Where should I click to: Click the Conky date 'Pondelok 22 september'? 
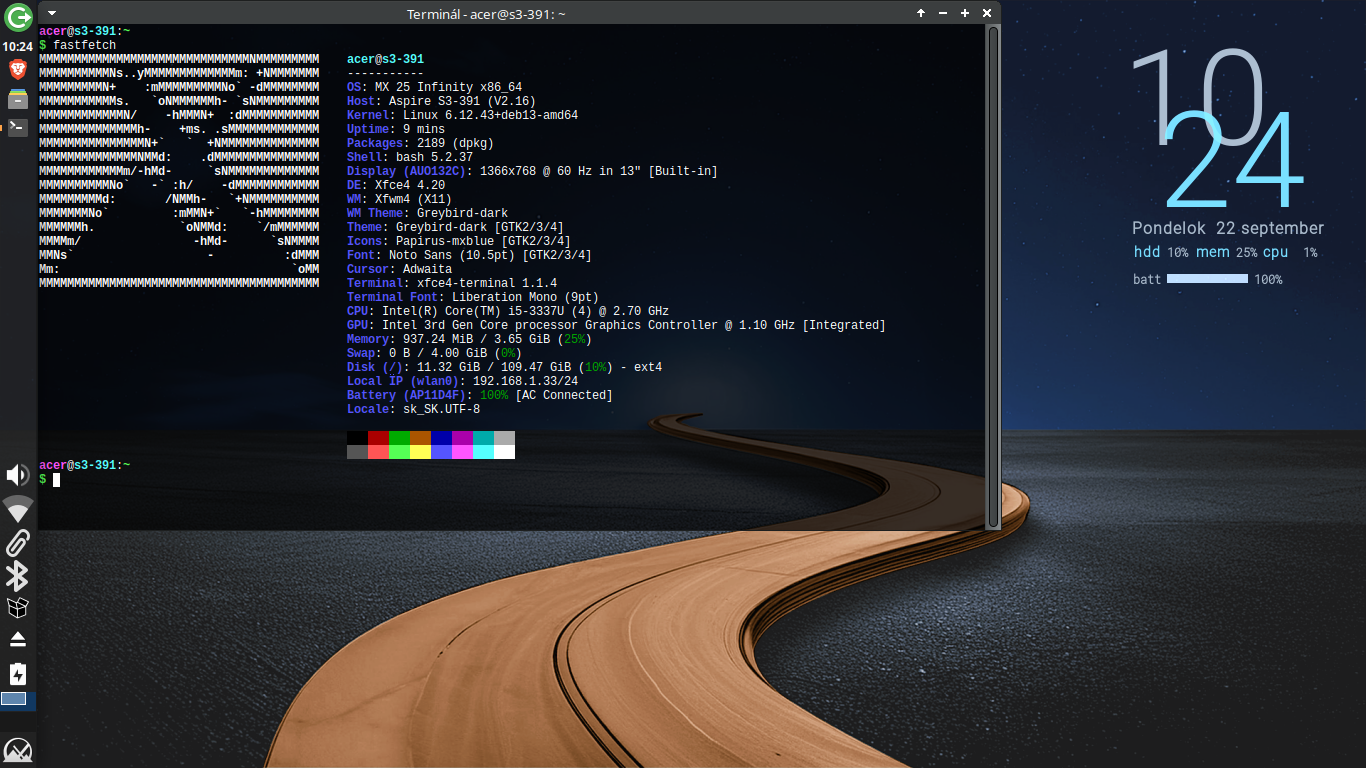(1228, 228)
